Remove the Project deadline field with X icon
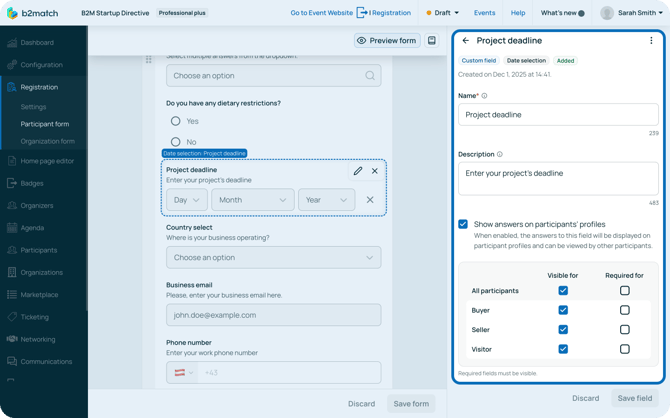The width and height of the screenshot is (670, 418). coord(375,171)
